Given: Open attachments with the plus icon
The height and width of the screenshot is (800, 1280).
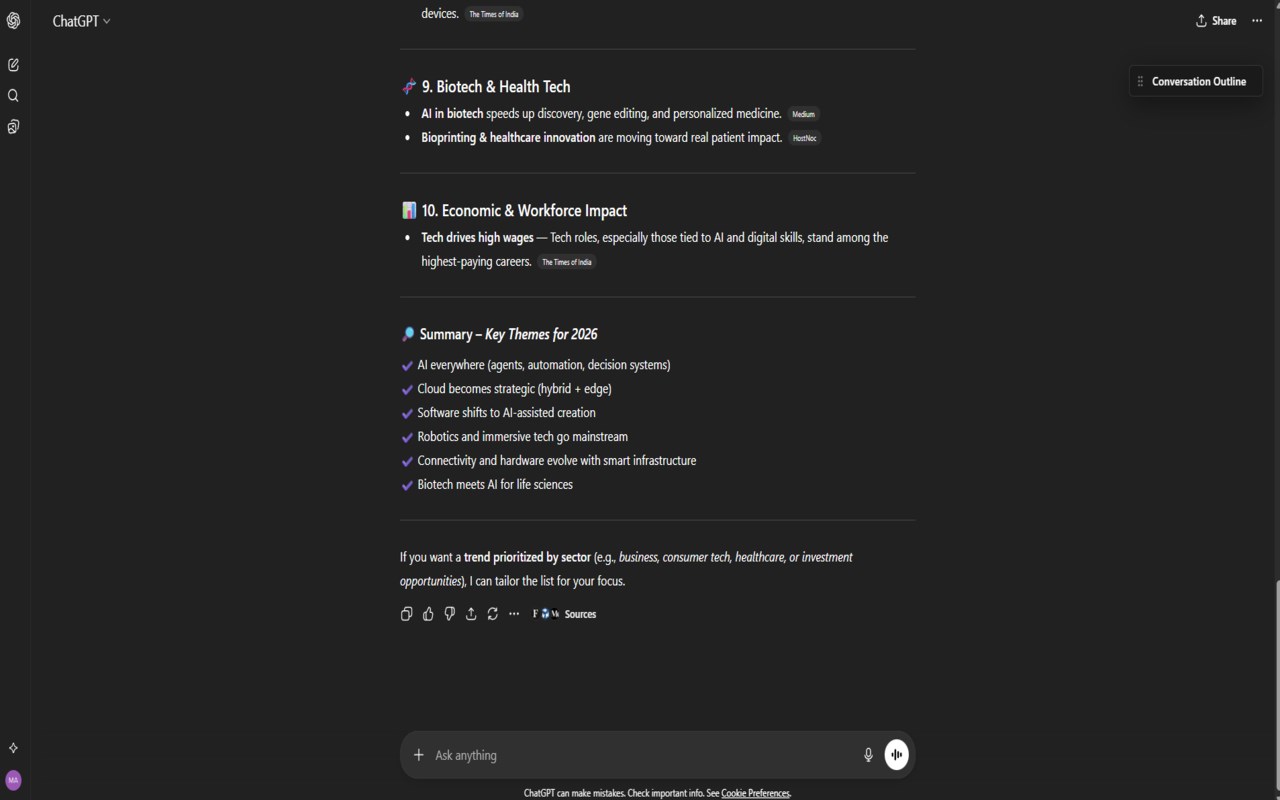Looking at the screenshot, I should click(x=419, y=755).
